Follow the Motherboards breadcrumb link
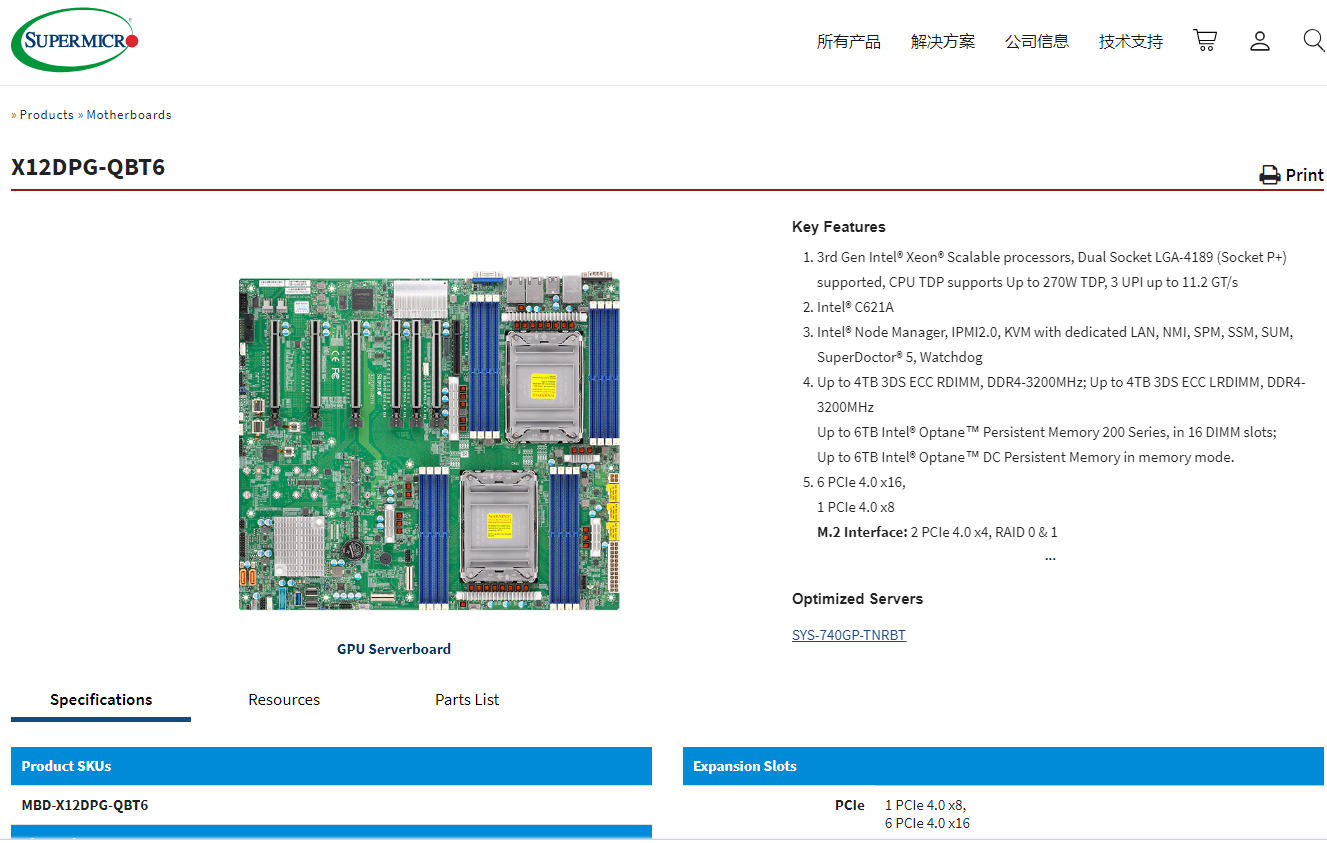Viewport: 1327px width, 843px height. [x=129, y=115]
